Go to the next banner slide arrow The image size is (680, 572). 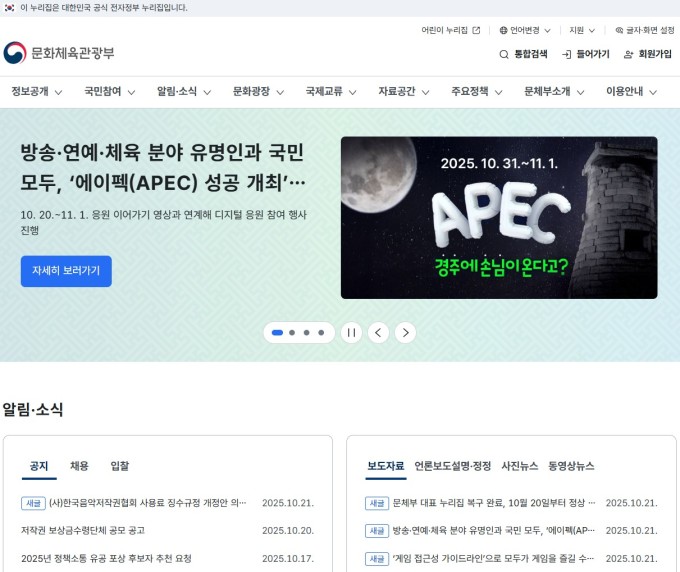tap(405, 333)
